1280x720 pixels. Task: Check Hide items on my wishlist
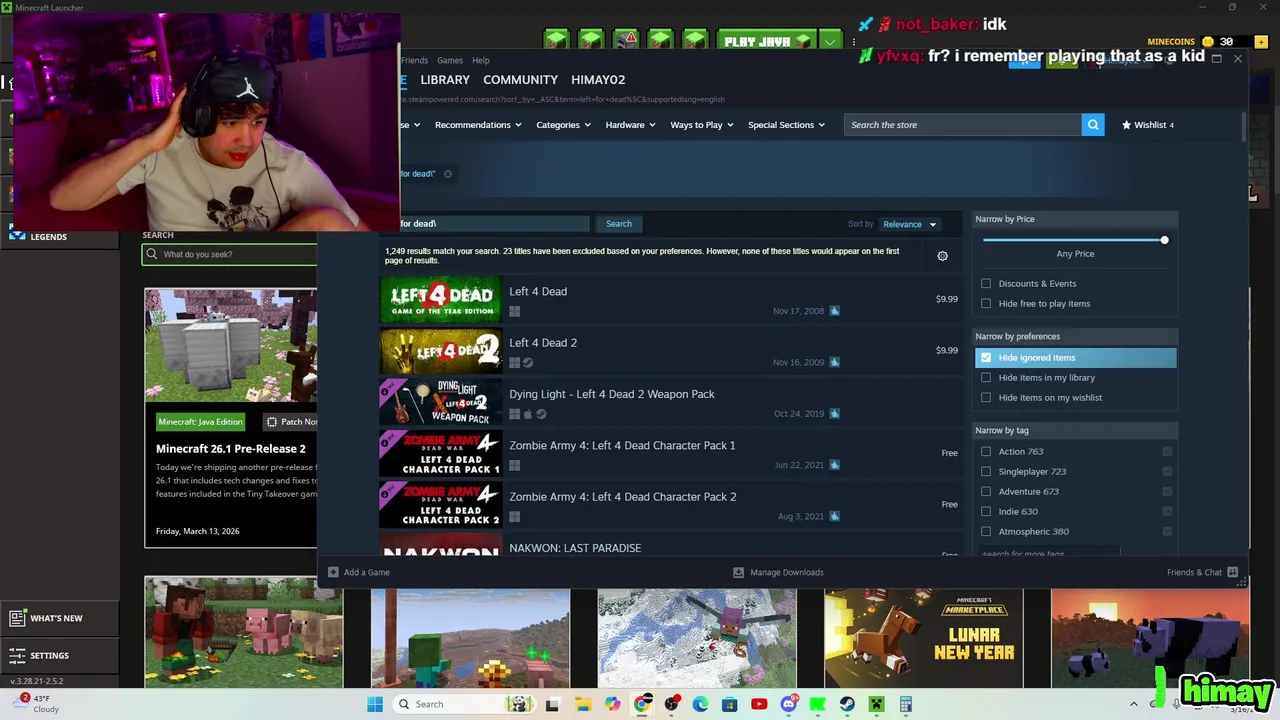(986, 398)
